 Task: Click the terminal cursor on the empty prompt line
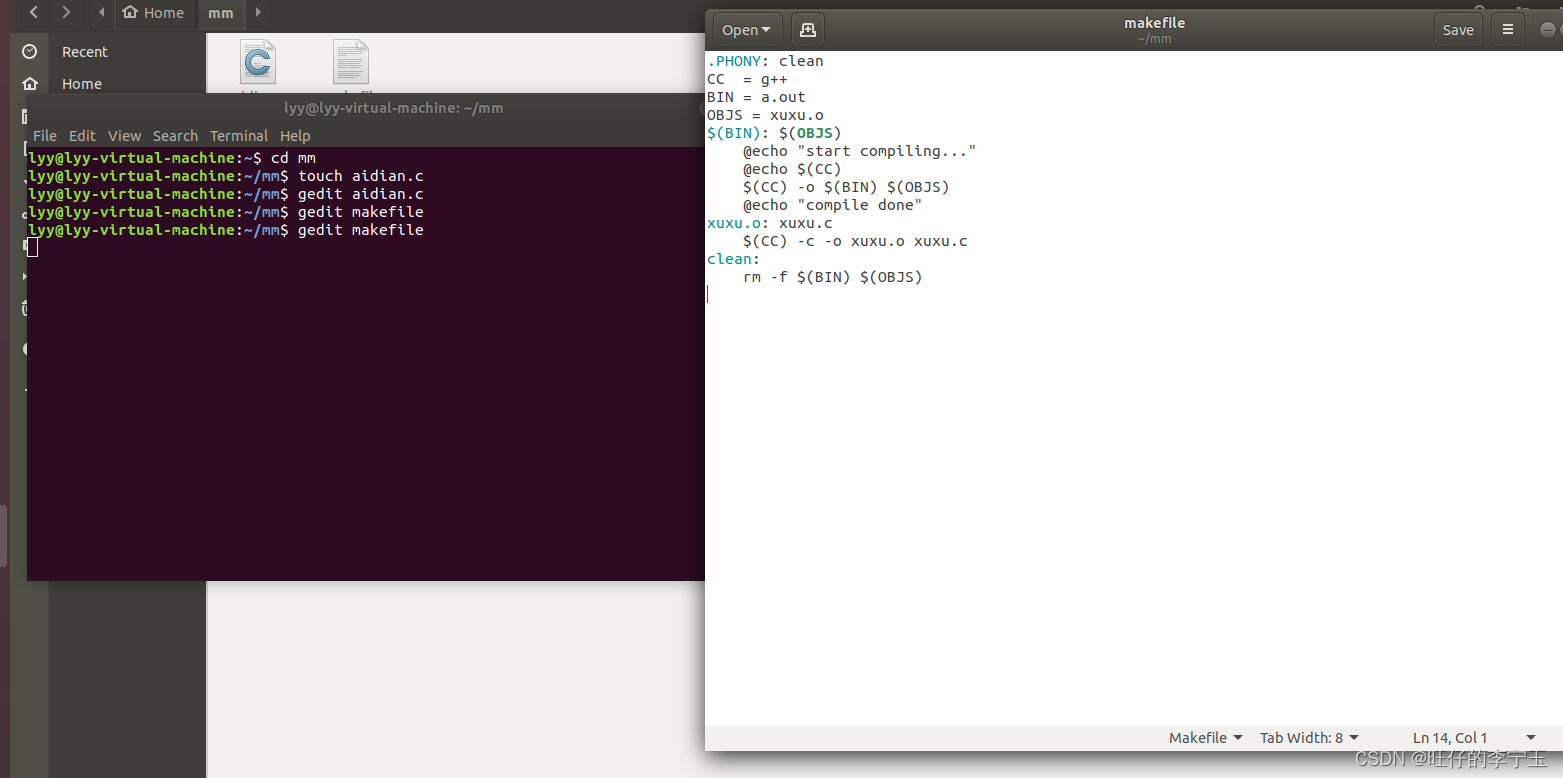[33, 247]
